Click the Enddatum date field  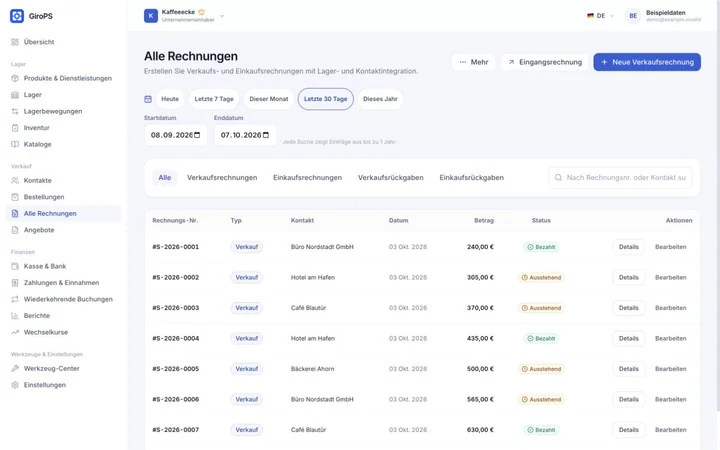[245, 135]
